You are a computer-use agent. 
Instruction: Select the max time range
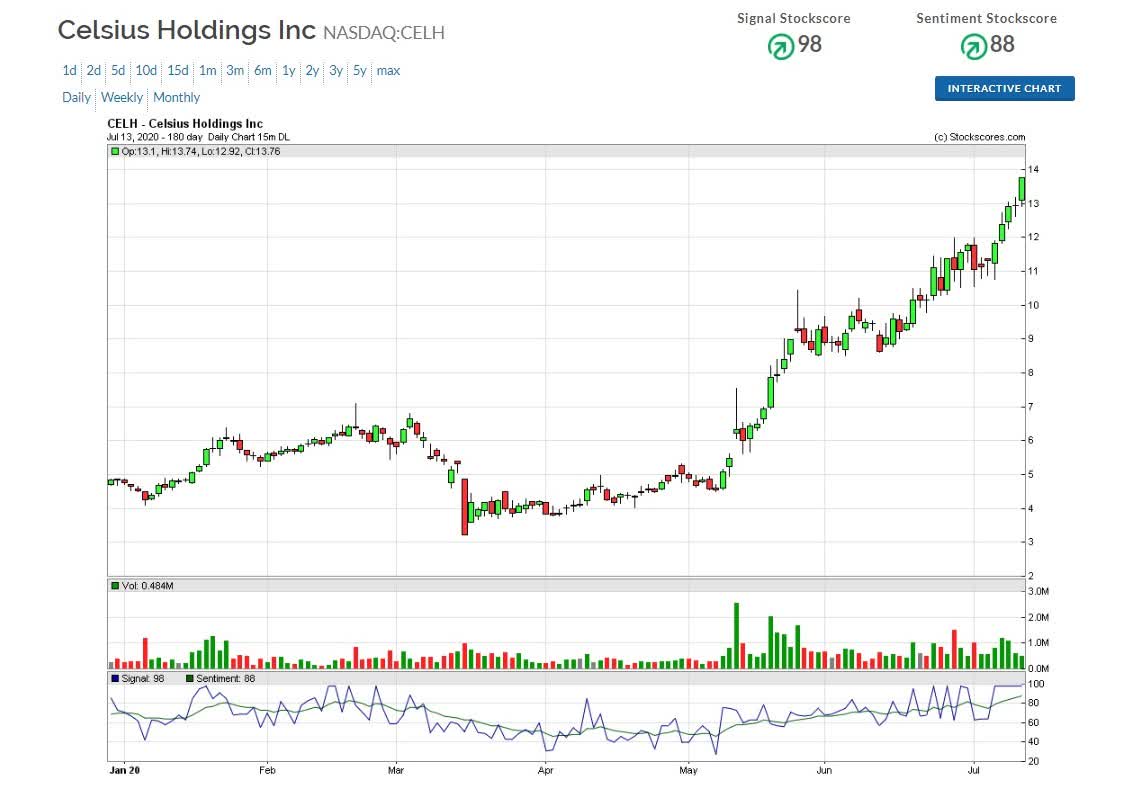click(389, 71)
